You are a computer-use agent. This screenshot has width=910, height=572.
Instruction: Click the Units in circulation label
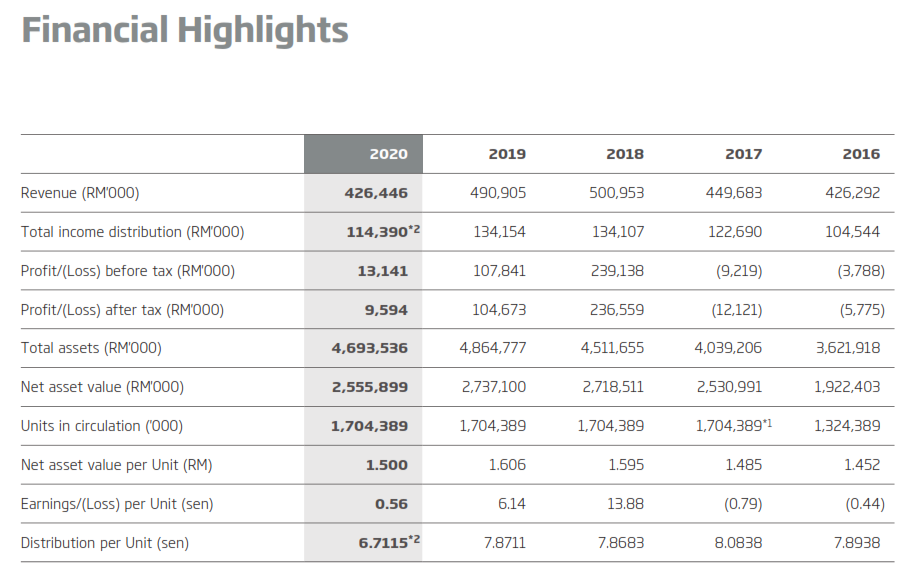point(102,426)
